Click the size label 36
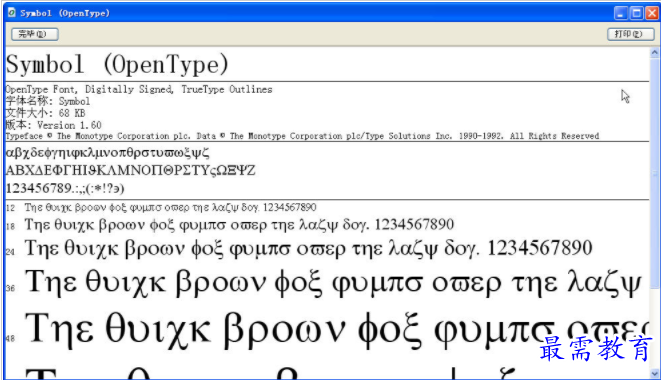This screenshot has width=661, height=380. tap(11, 288)
